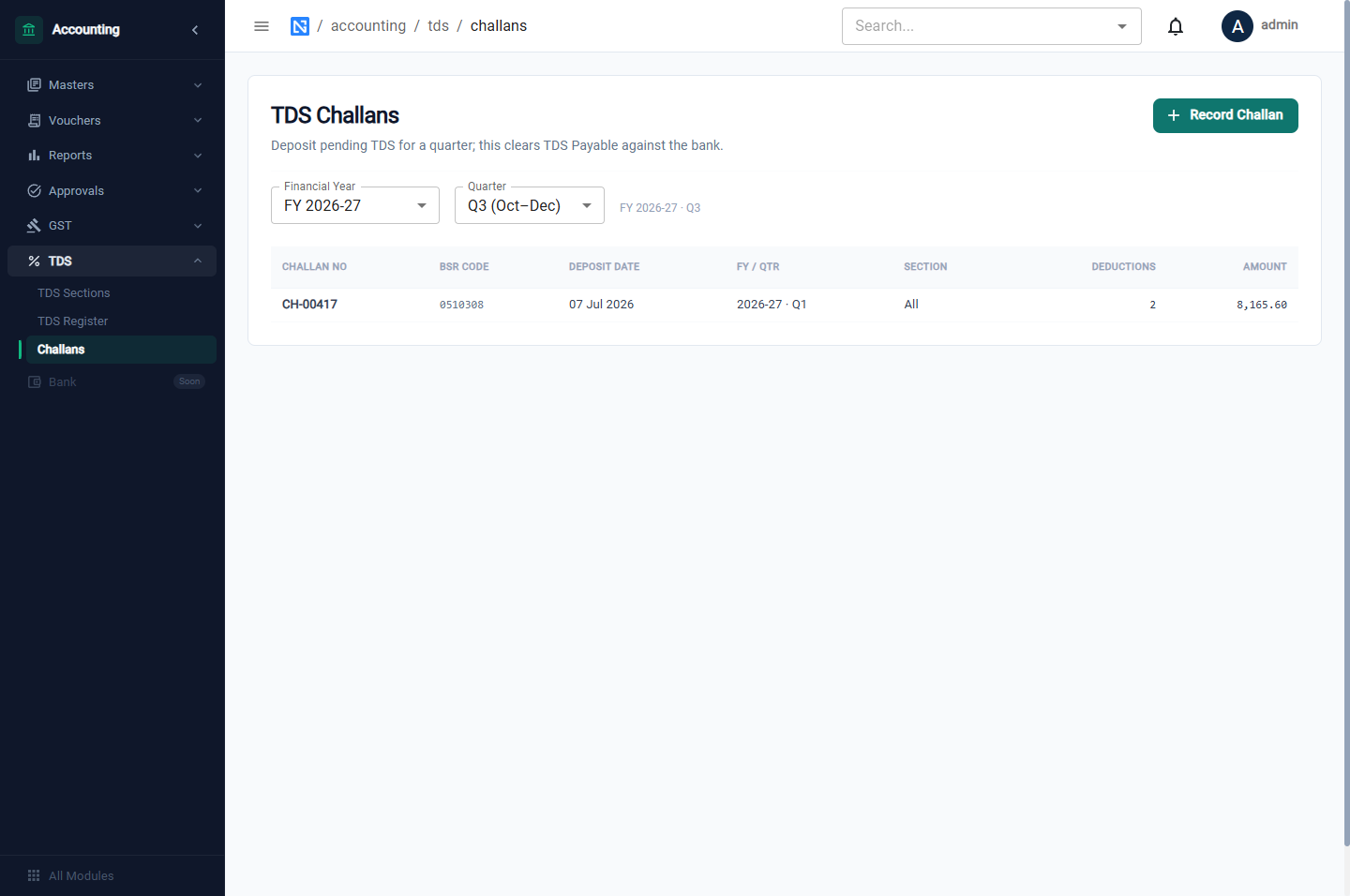Collapse the TDS menu chevron
This screenshot has height=896, width=1350.
(x=198, y=261)
